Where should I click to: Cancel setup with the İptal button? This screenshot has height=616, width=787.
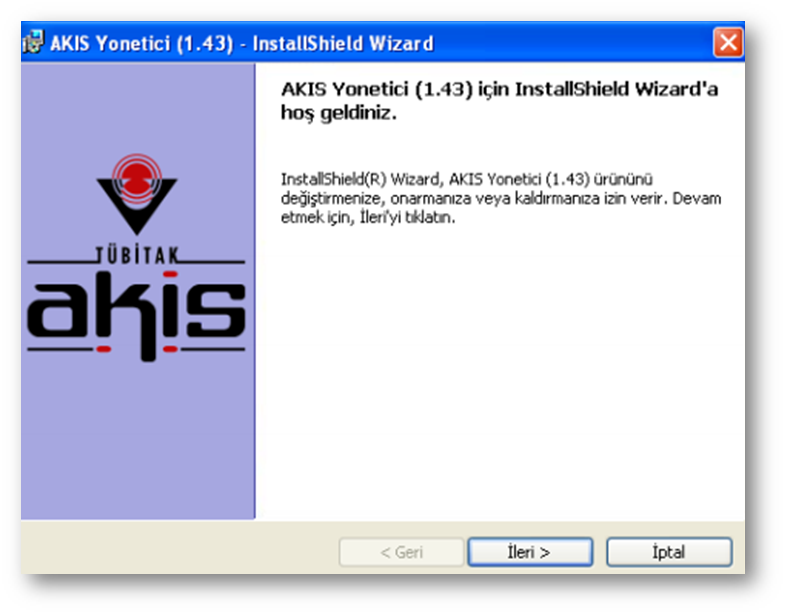(x=669, y=552)
